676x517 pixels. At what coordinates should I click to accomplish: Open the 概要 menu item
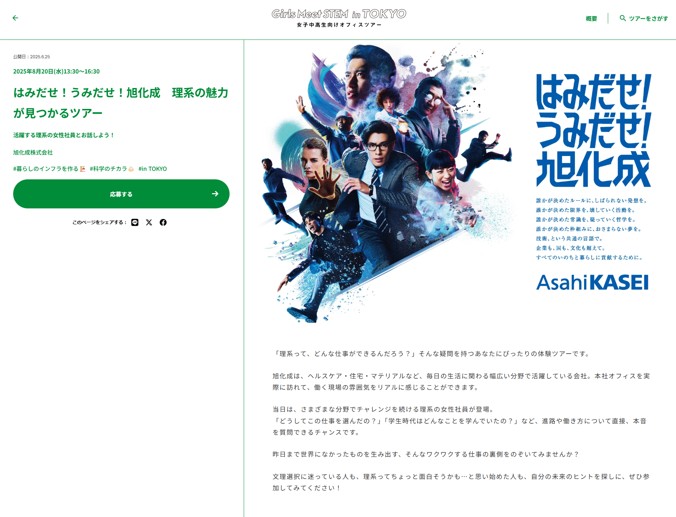coord(591,19)
